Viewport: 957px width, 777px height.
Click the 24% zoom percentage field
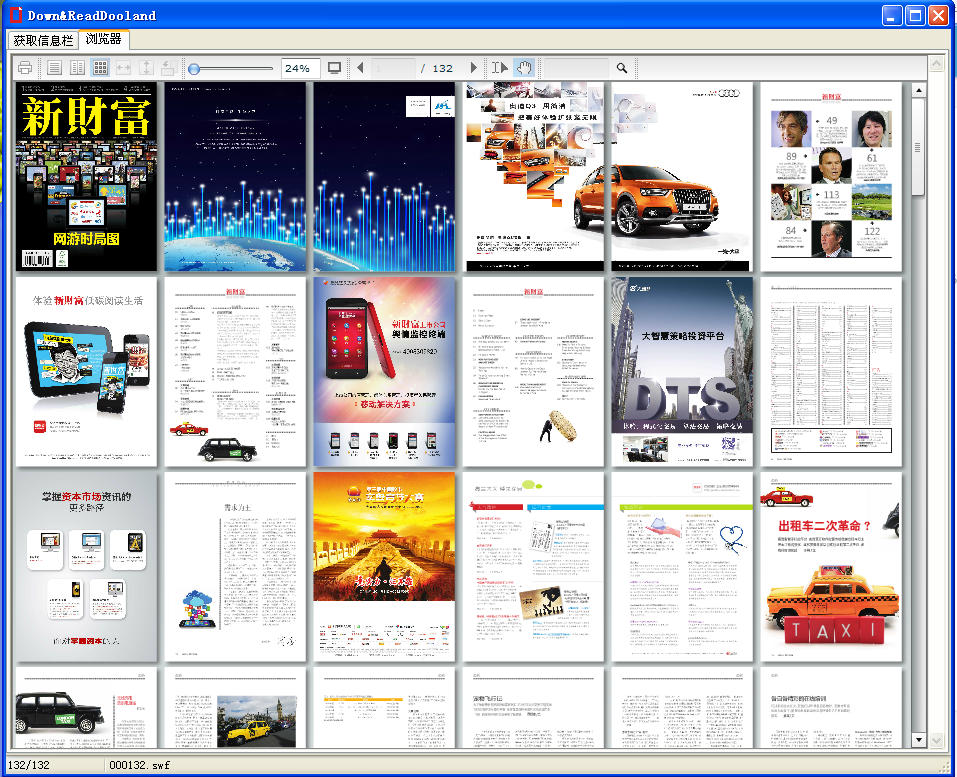(x=300, y=68)
